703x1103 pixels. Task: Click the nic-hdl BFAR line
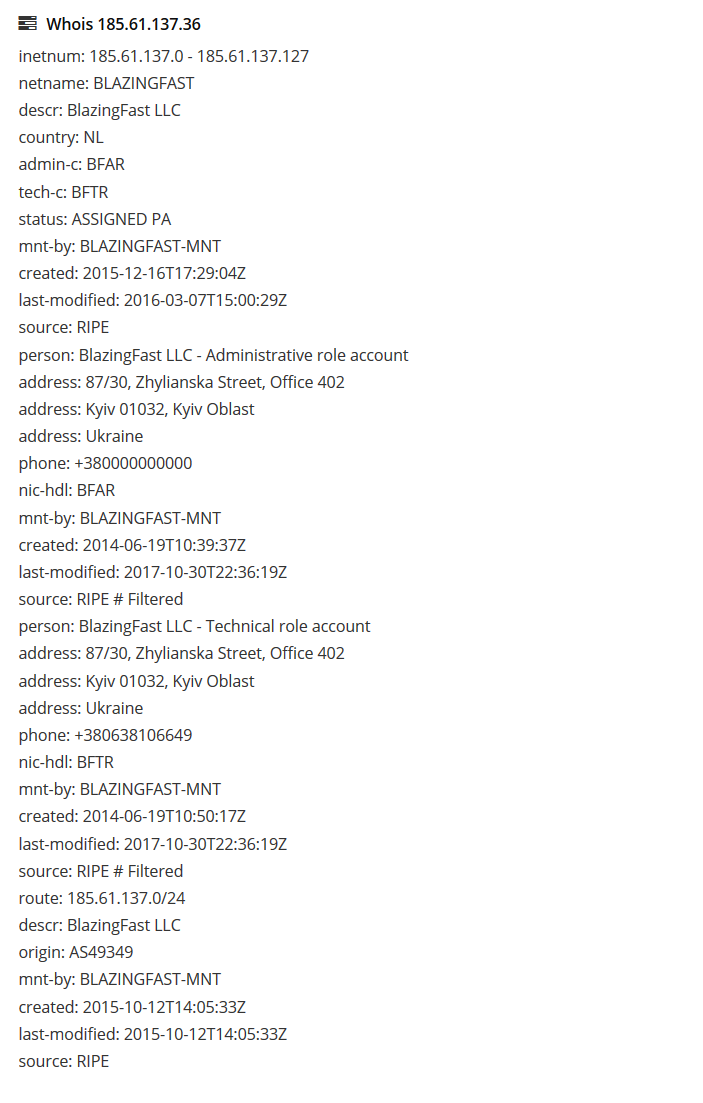66,490
